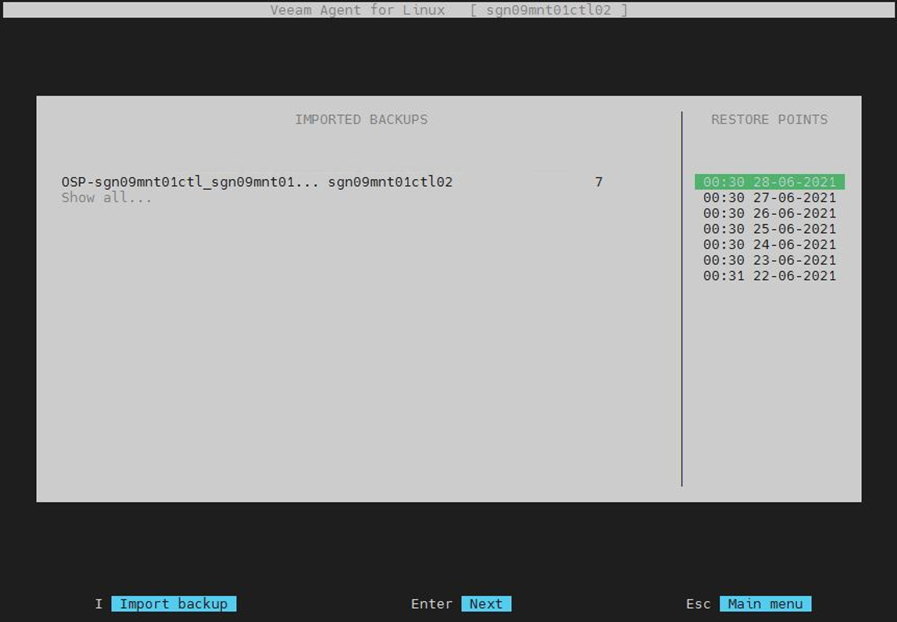
Task: Expand the list with Show all...
Action: 107,198
